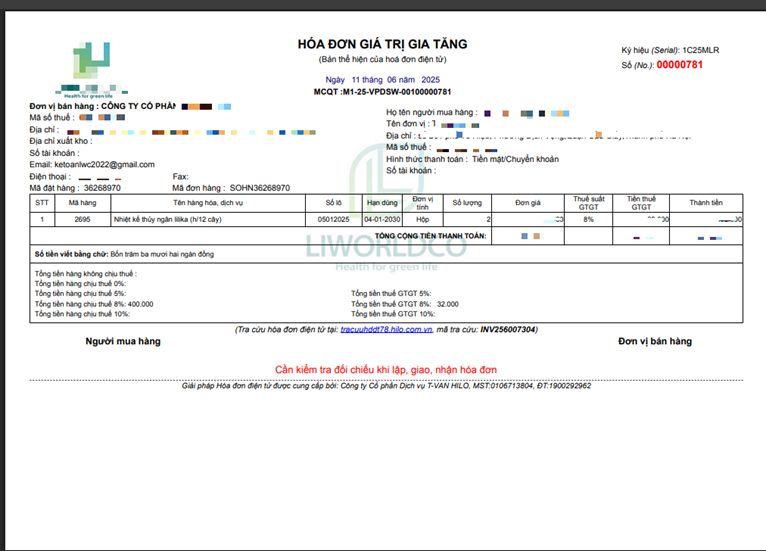Screen dimensions: 766x551
Task: Click the Đơn giá column header
Action: click(528, 203)
